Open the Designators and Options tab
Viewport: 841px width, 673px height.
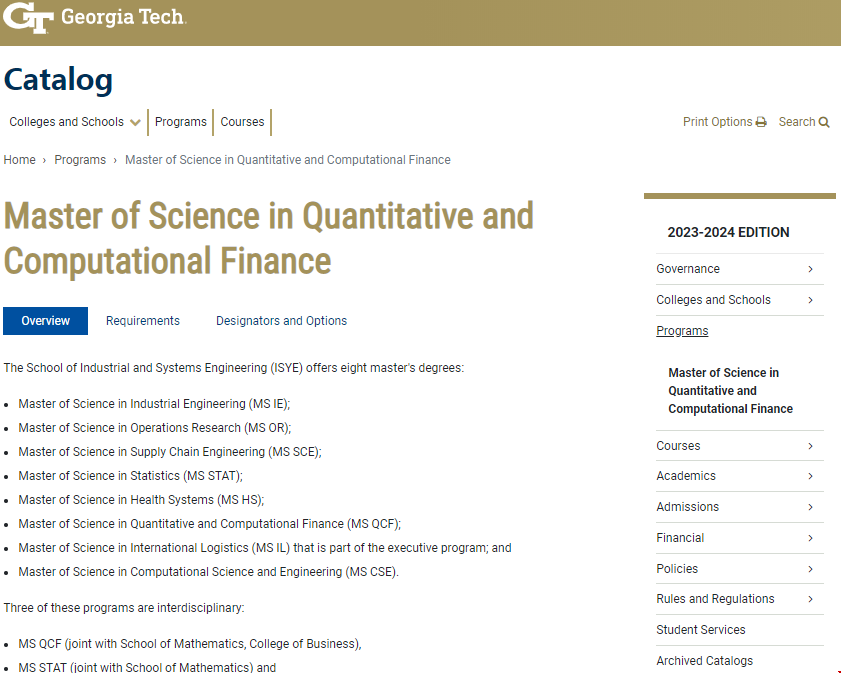[281, 321]
